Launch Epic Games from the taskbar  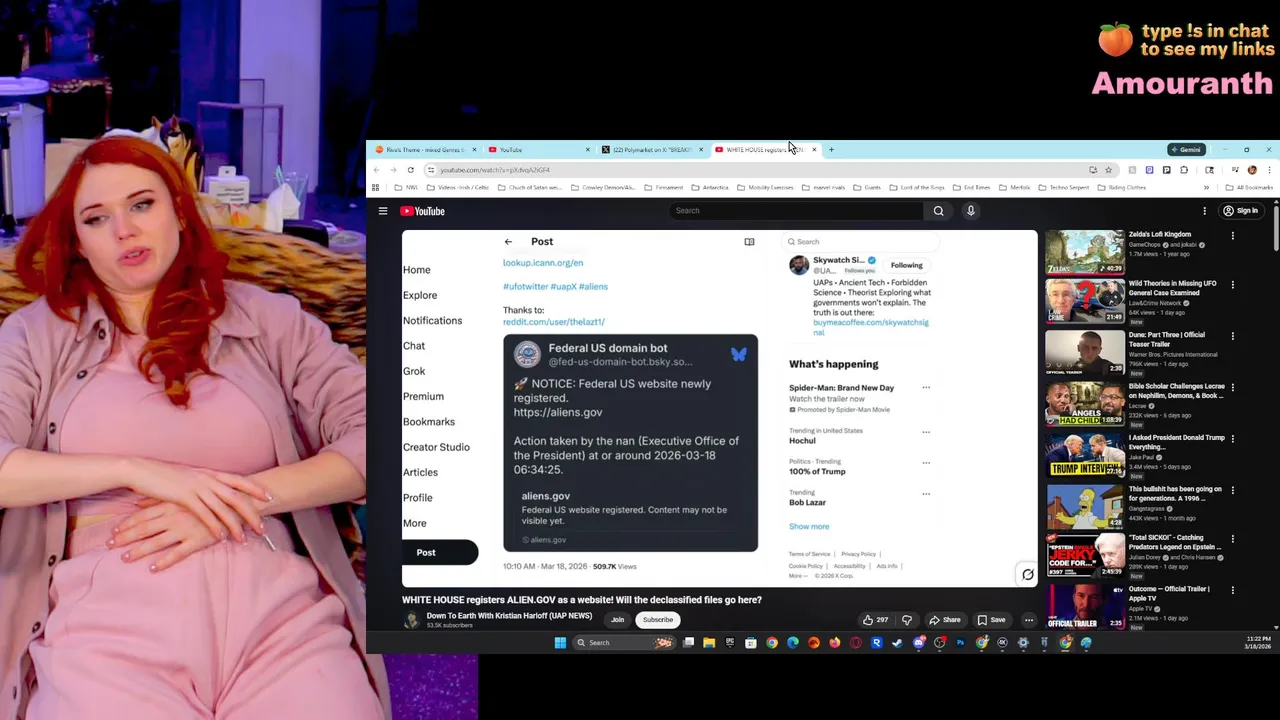(730, 643)
